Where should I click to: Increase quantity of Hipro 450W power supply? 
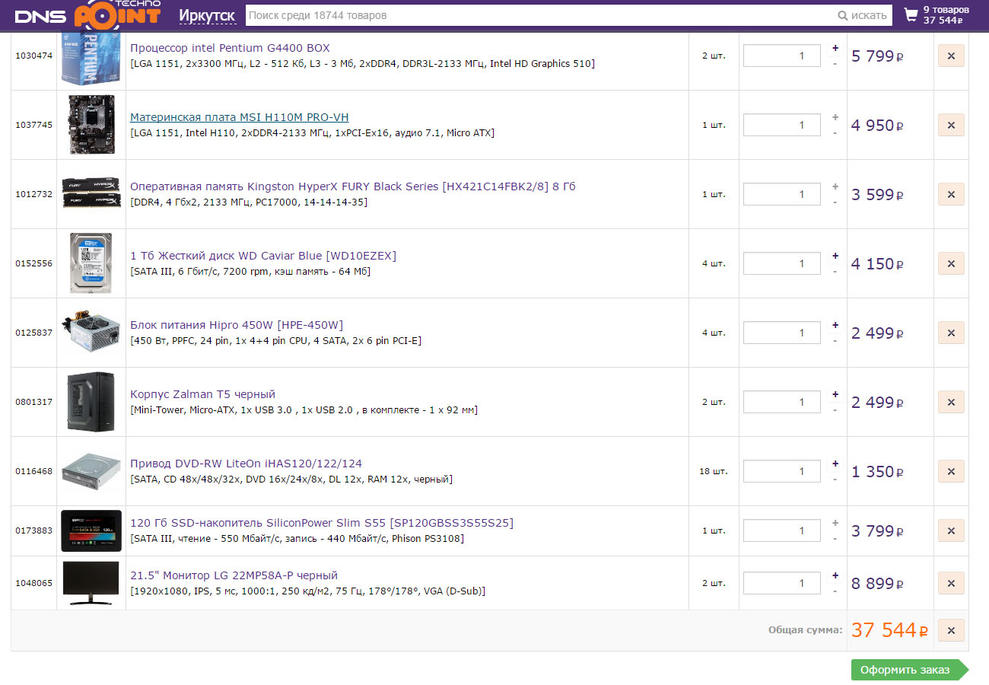pyautogui.click(x=835, y=325)
